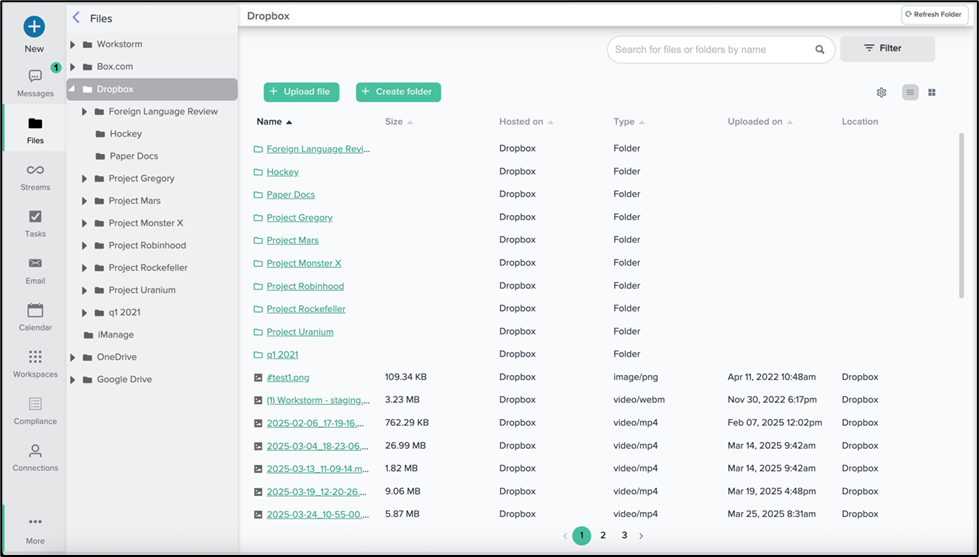Open the Compliance section
Screen dimensions: 979x557
tap(35, 411)
